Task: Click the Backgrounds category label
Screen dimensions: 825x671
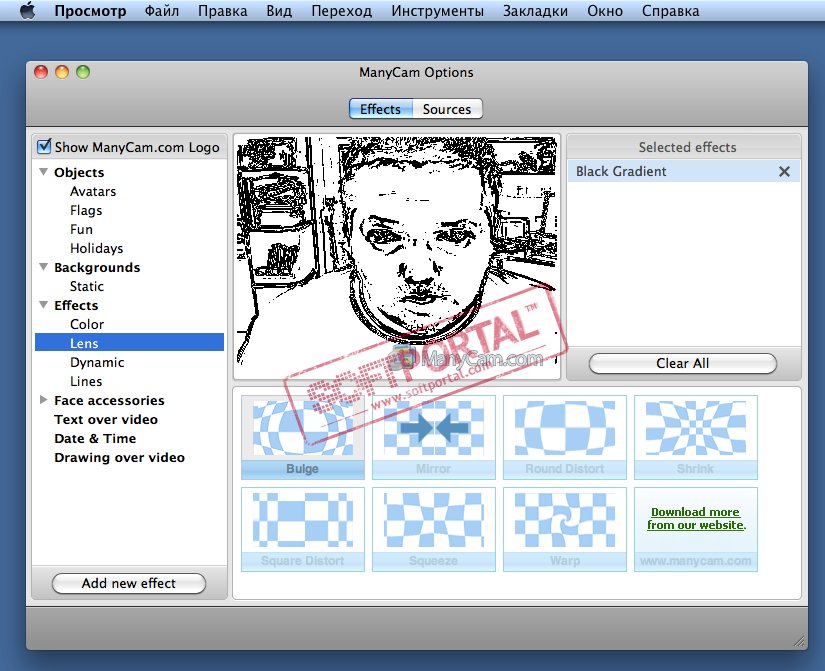Action: 97,267
